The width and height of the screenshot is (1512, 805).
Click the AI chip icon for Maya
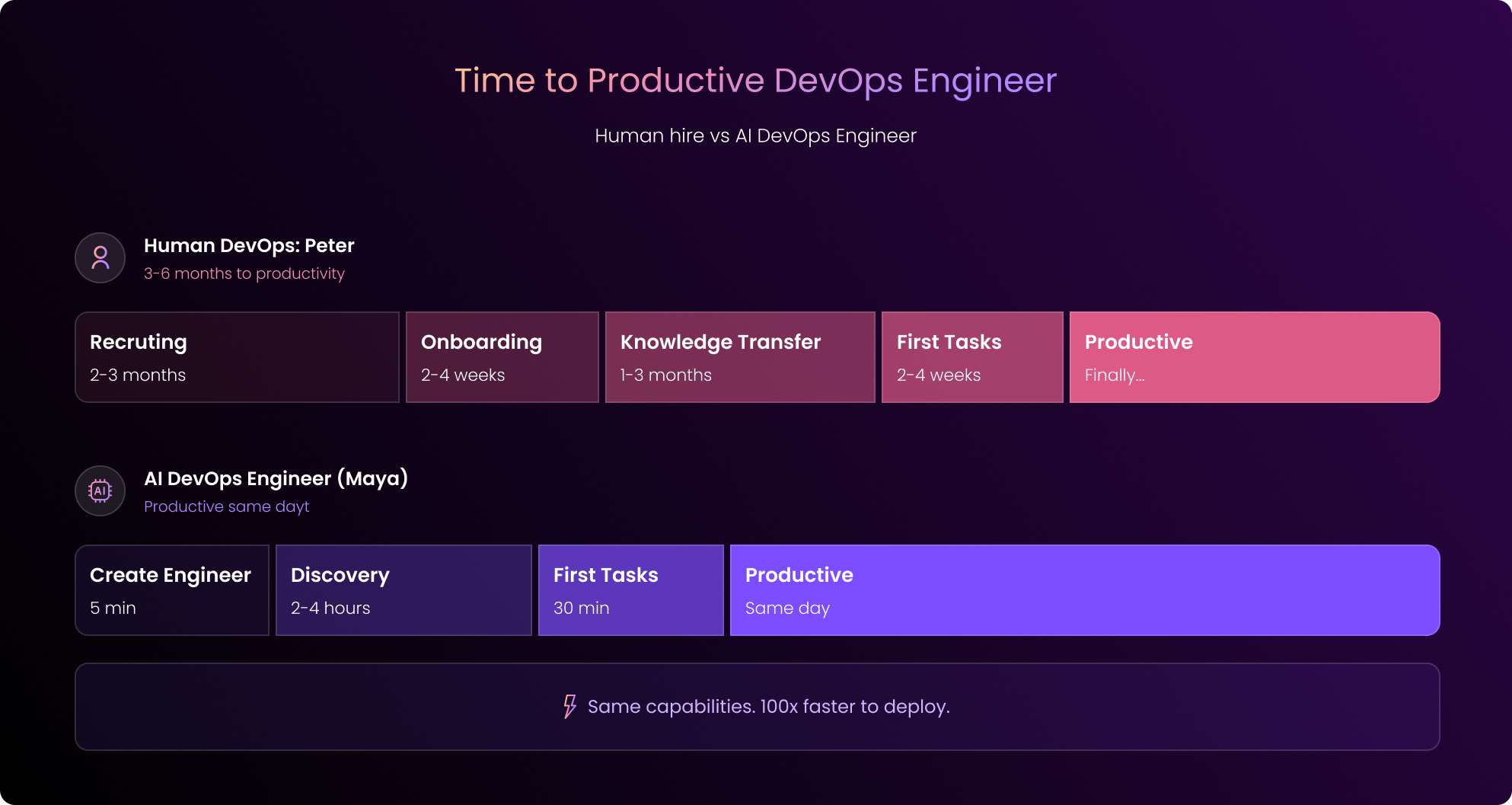pos(100,491)
